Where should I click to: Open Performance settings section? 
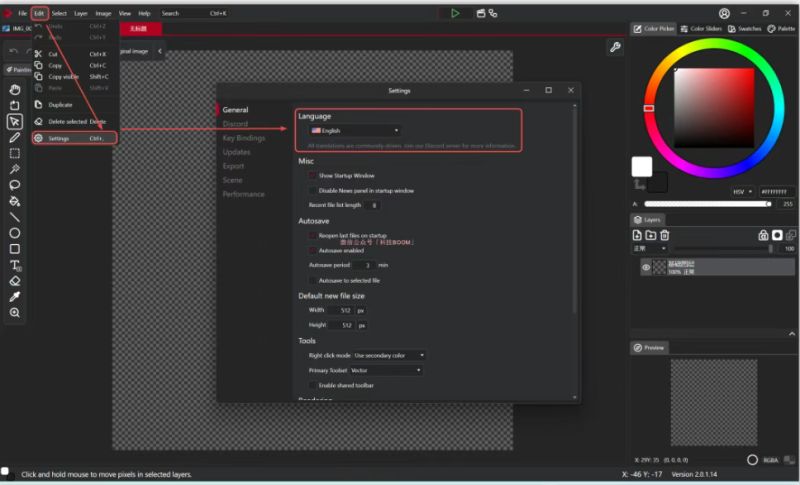[243, 194]
